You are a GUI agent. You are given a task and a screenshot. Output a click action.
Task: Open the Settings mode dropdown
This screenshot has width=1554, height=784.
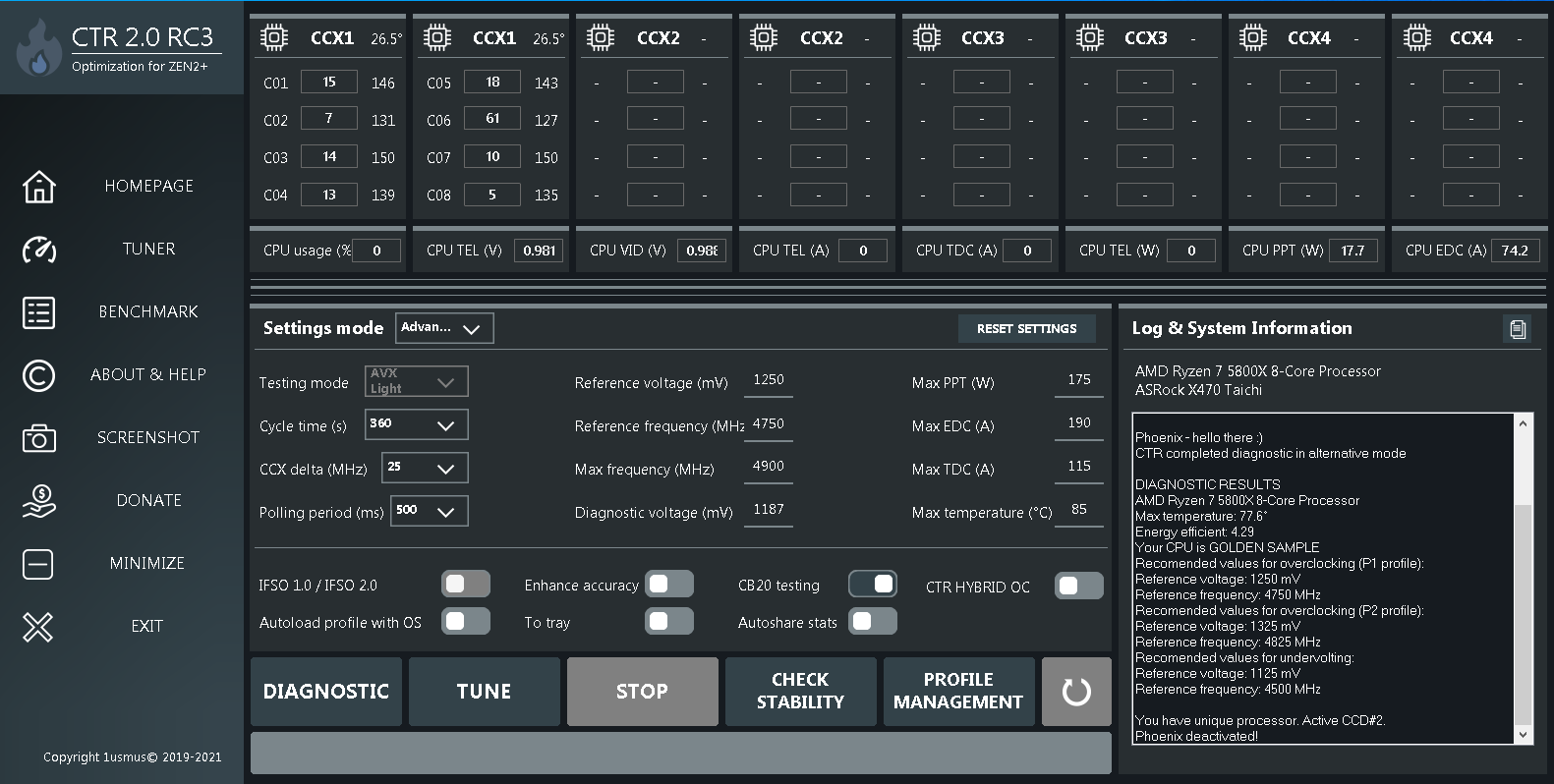pyautogui.click(x=444, y=328)
